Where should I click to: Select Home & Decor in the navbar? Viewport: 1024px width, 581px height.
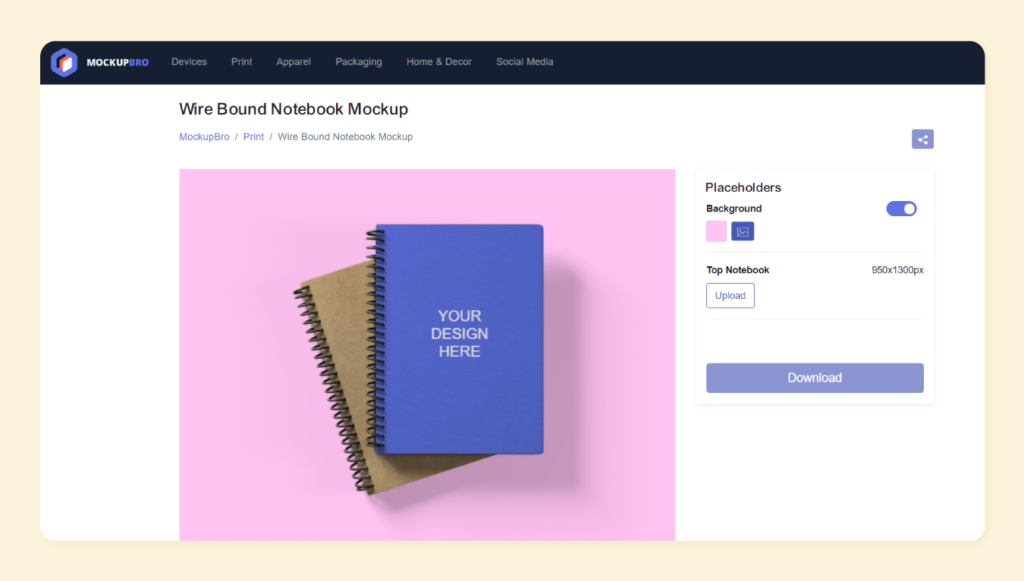439,62
